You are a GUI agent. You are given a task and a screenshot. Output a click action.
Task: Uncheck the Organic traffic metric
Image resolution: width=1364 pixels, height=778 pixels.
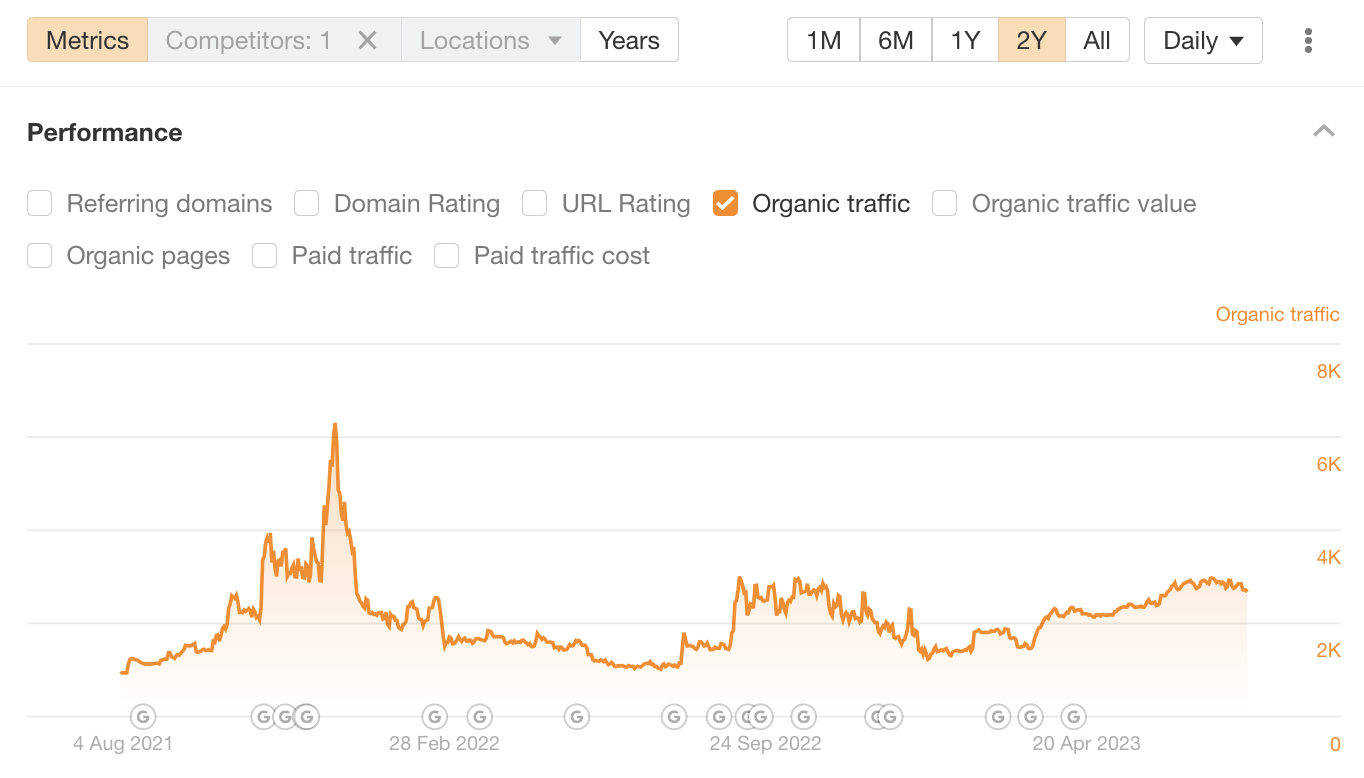pyautogui.click(x=725, y=203)
